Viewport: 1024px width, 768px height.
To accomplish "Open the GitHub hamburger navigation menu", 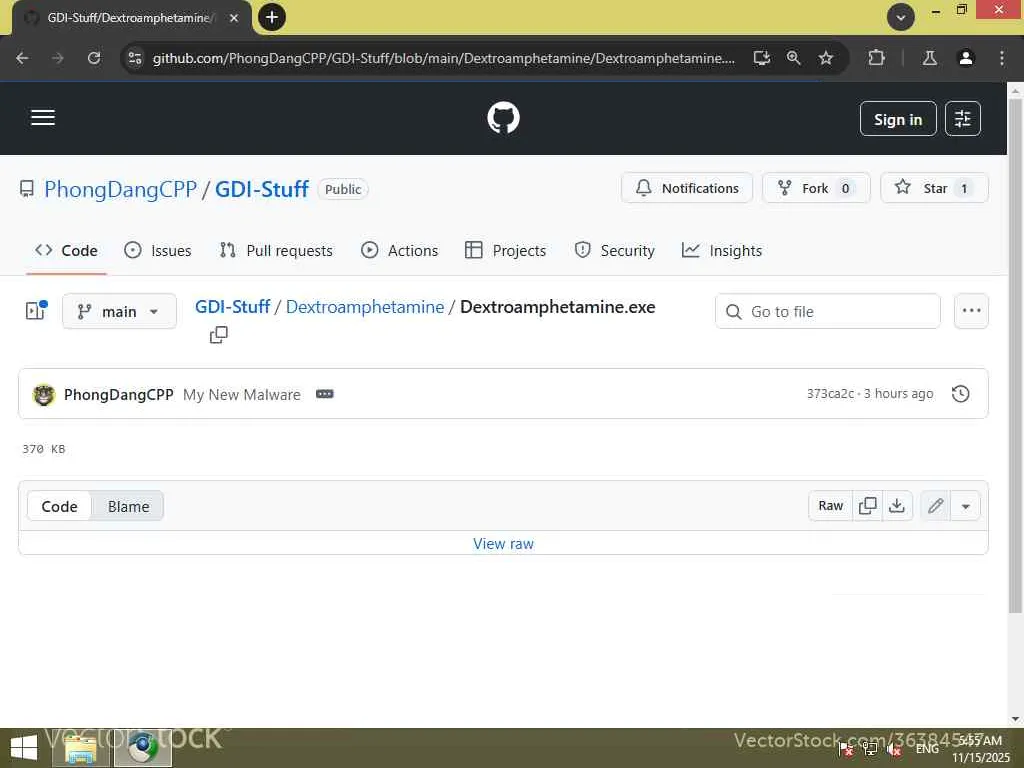I will [43, 118].
